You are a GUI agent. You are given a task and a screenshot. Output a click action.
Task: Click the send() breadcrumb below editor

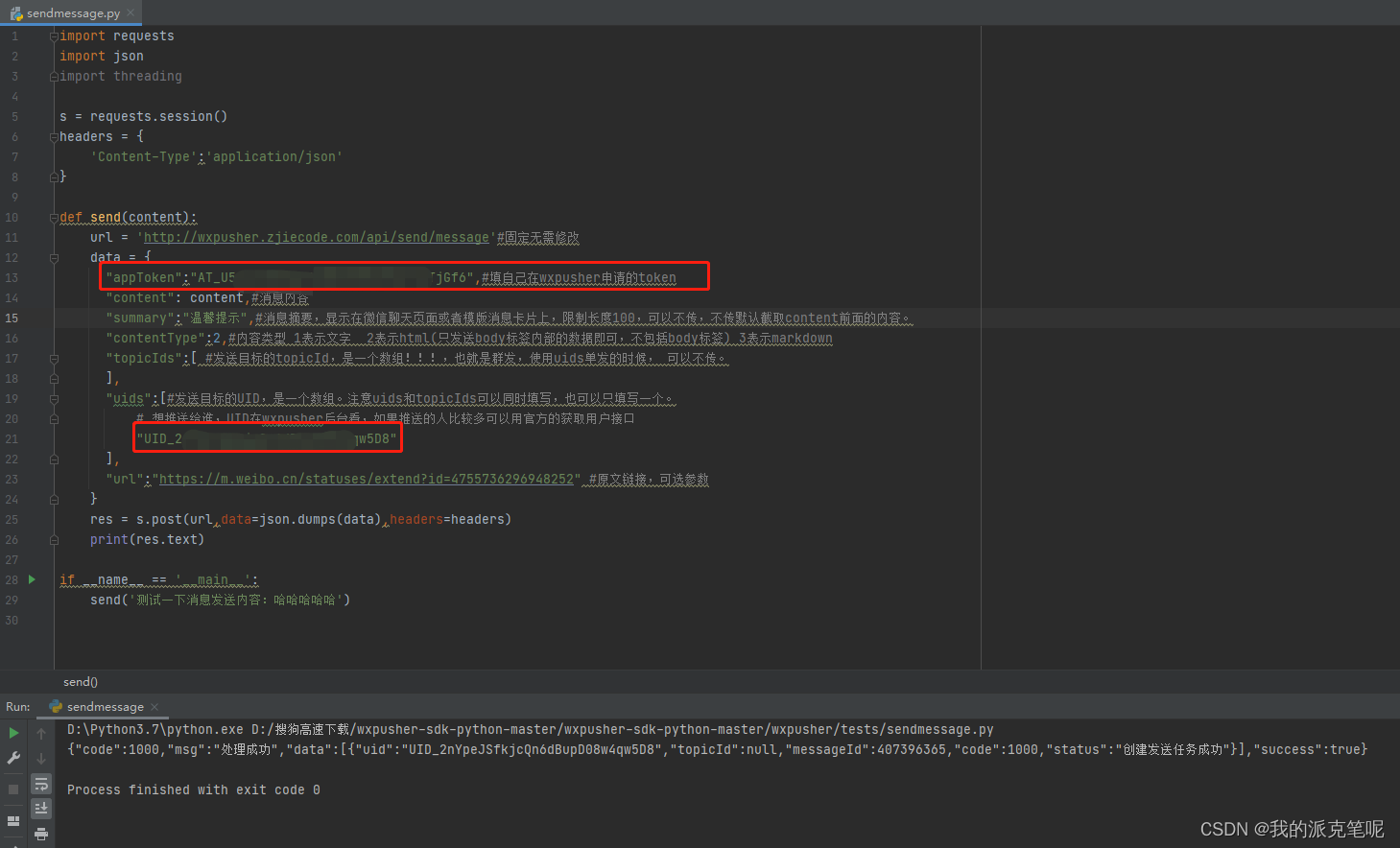[x=81, y=682]
